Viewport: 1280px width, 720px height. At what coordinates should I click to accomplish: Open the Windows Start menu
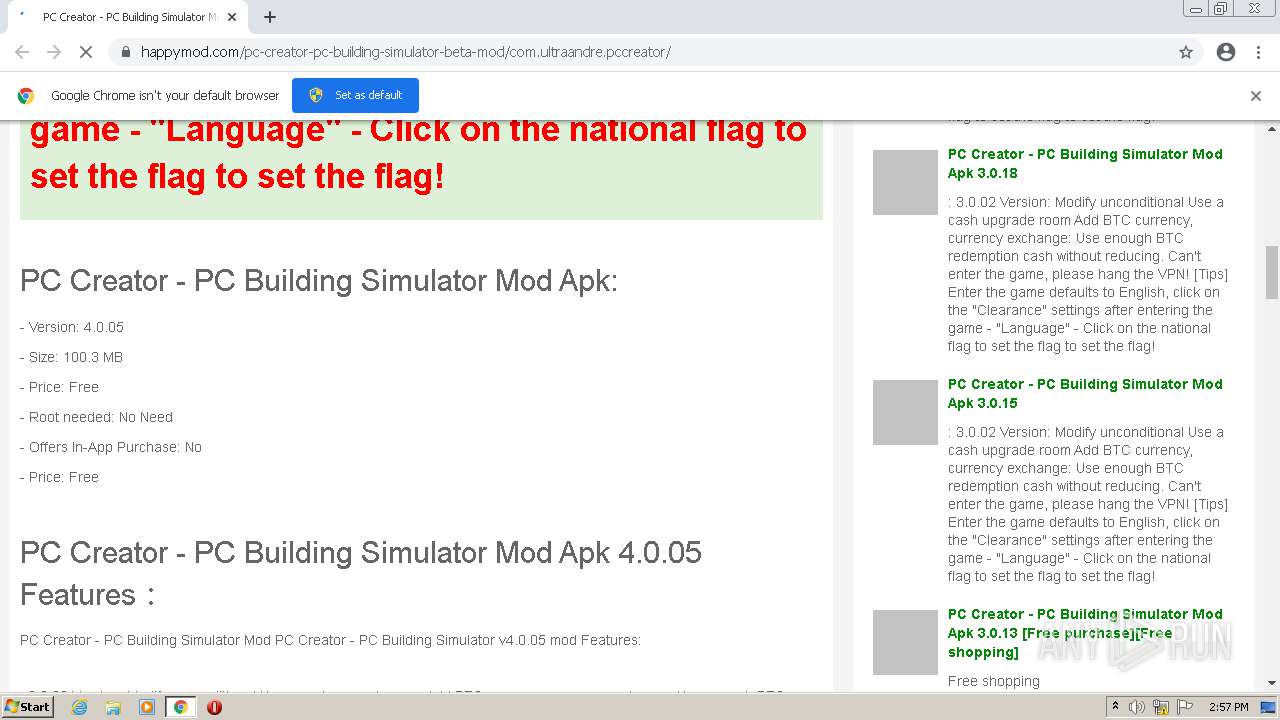click(x=28, y=706)
